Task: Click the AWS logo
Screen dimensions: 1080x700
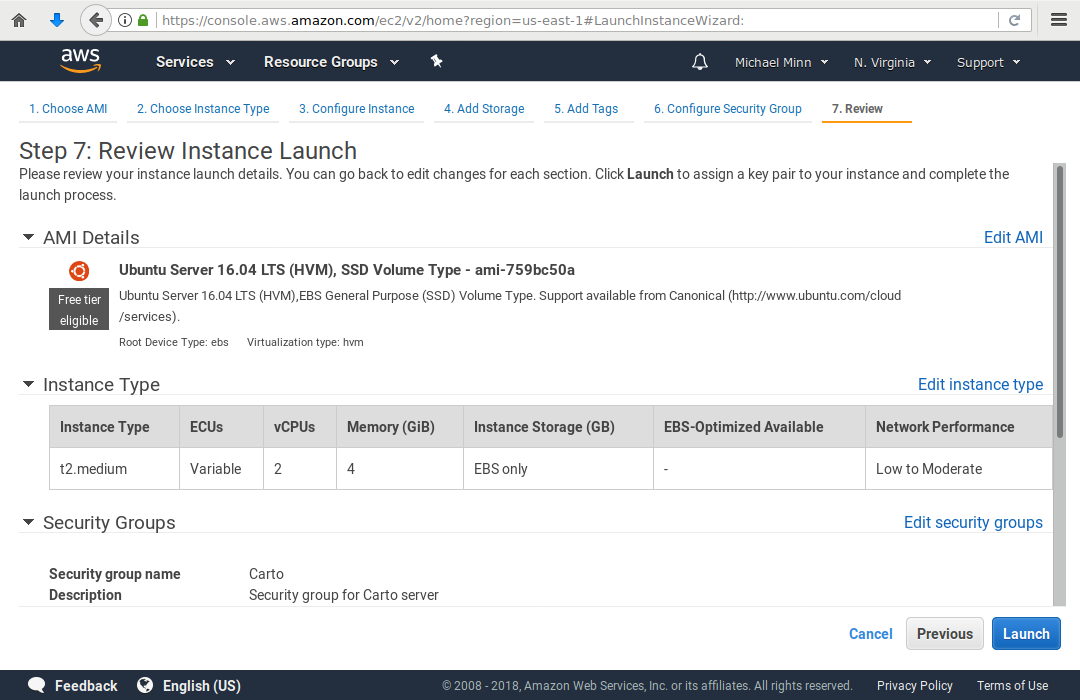Action: tap(80, 61)
